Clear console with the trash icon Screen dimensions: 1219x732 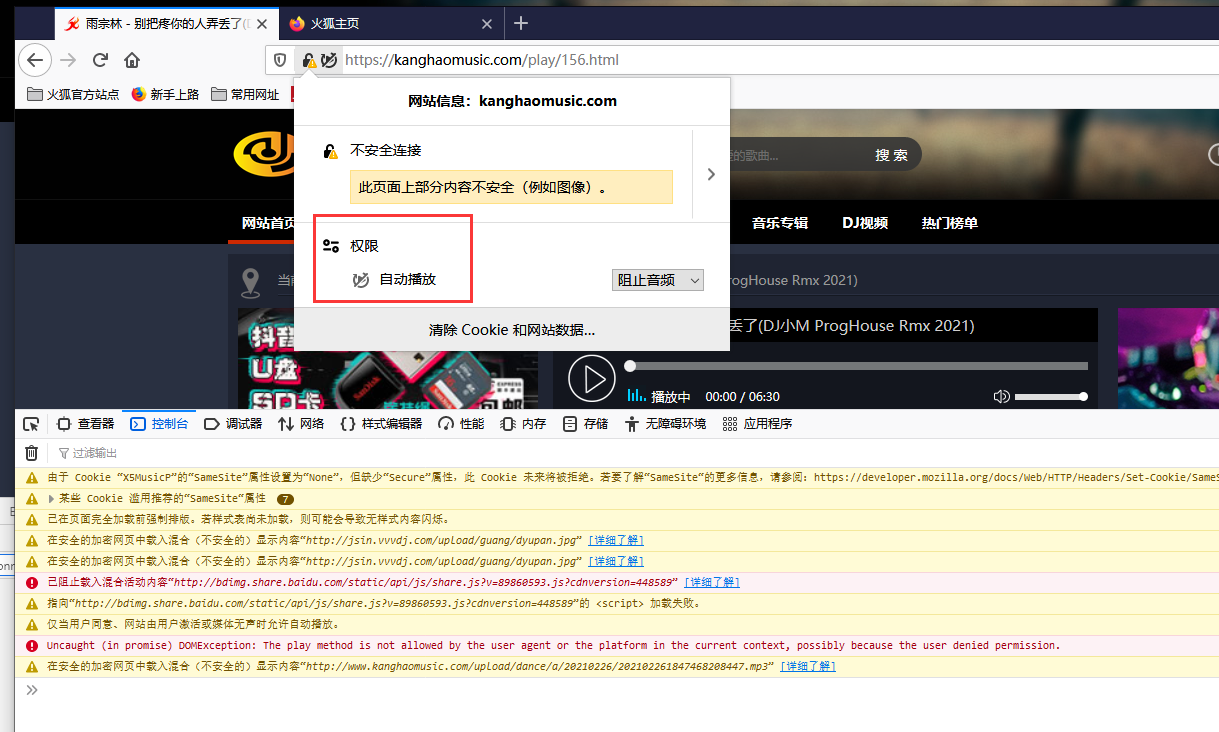click(32, 453)
